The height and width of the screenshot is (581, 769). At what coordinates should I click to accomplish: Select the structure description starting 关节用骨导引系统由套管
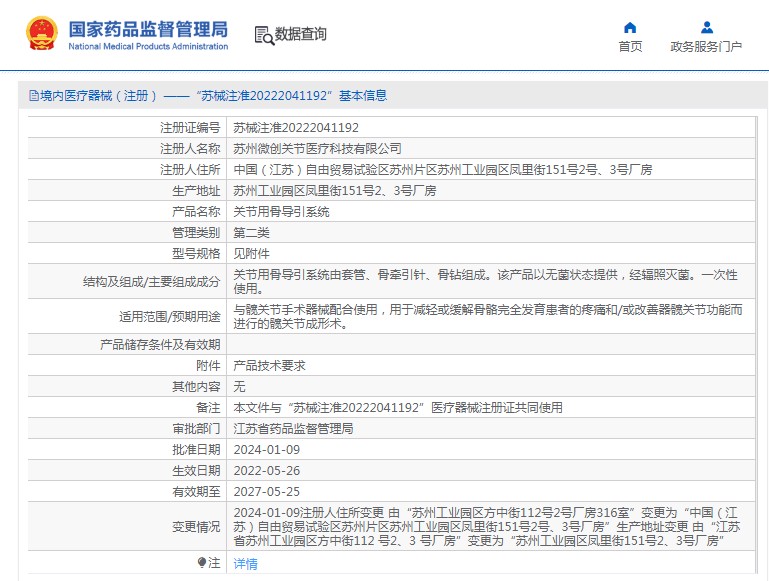486,282
